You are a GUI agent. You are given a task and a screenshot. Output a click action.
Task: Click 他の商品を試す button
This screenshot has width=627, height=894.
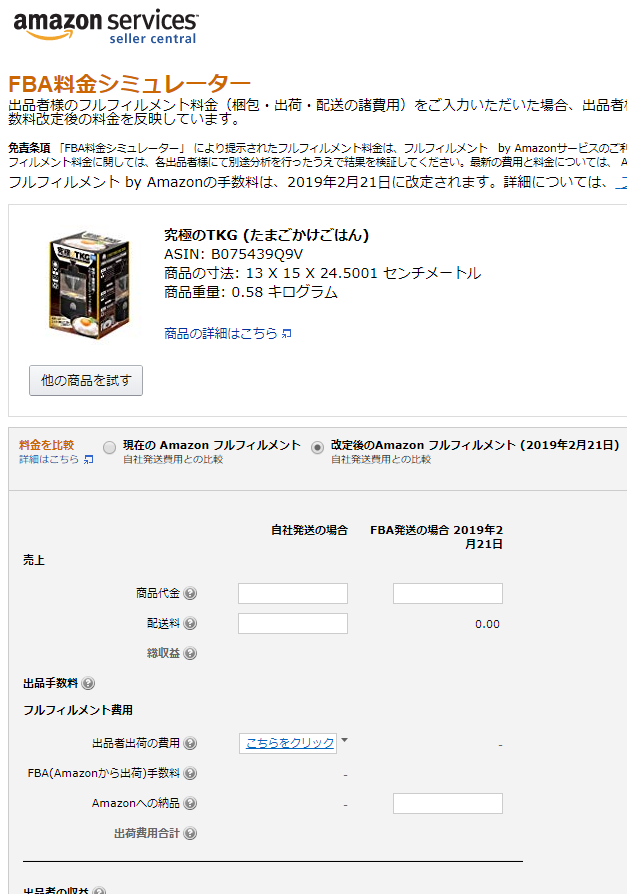pos(86,380)
